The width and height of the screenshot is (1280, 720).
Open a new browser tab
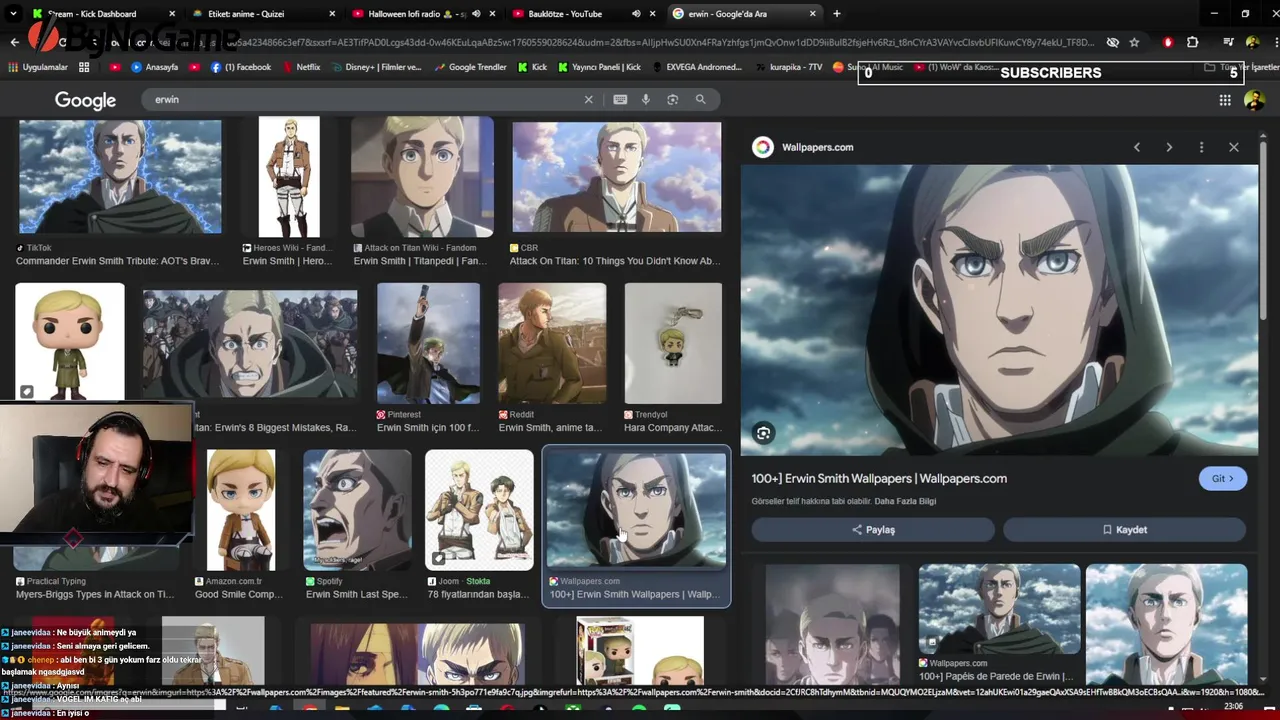pos(836,14)
